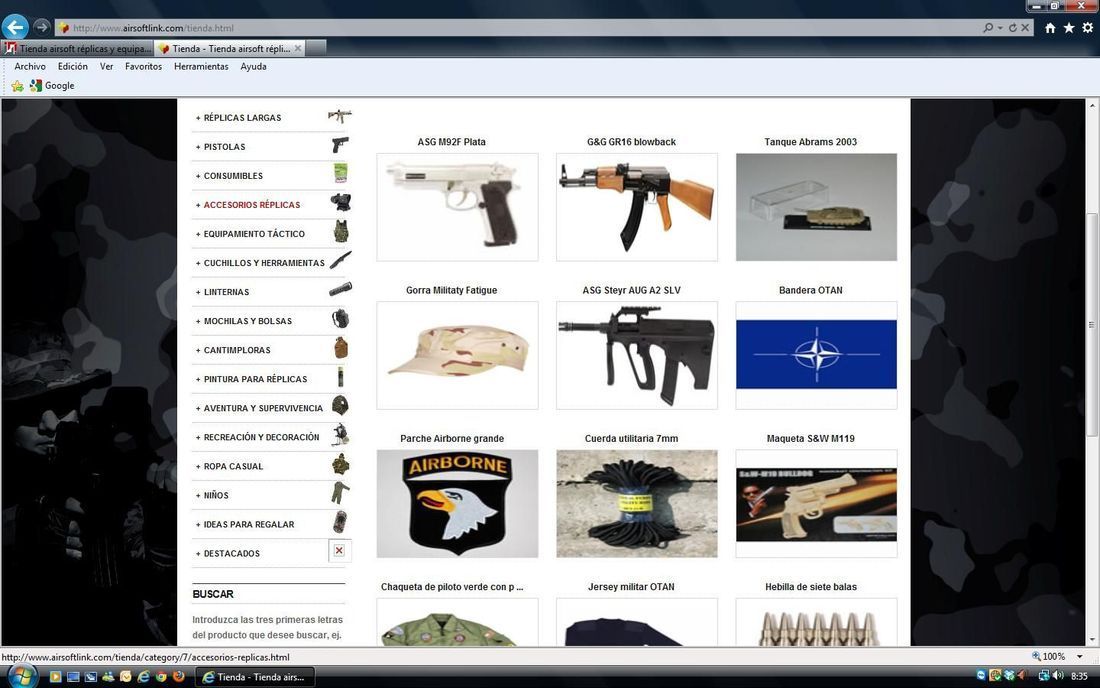The height and width of the screenshot is (688, 1100).
Task: Click the browser Forward arrow button
Action: pyautogui.click(x=41, y=27)
